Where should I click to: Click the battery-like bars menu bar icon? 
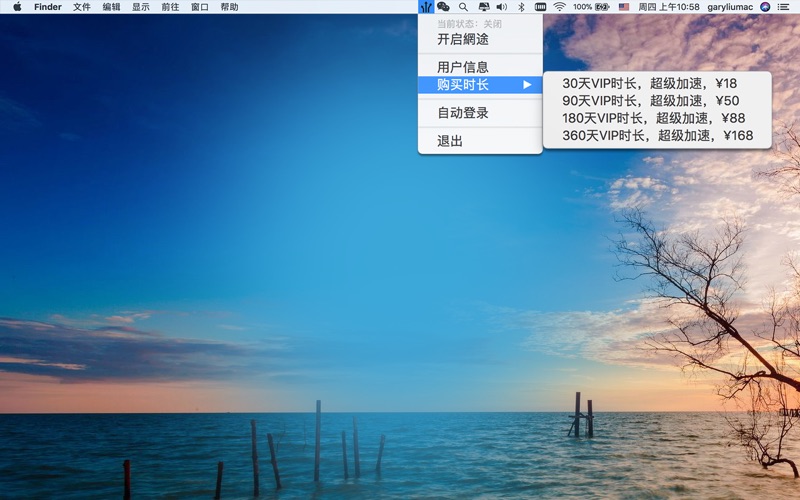[540, 7]
